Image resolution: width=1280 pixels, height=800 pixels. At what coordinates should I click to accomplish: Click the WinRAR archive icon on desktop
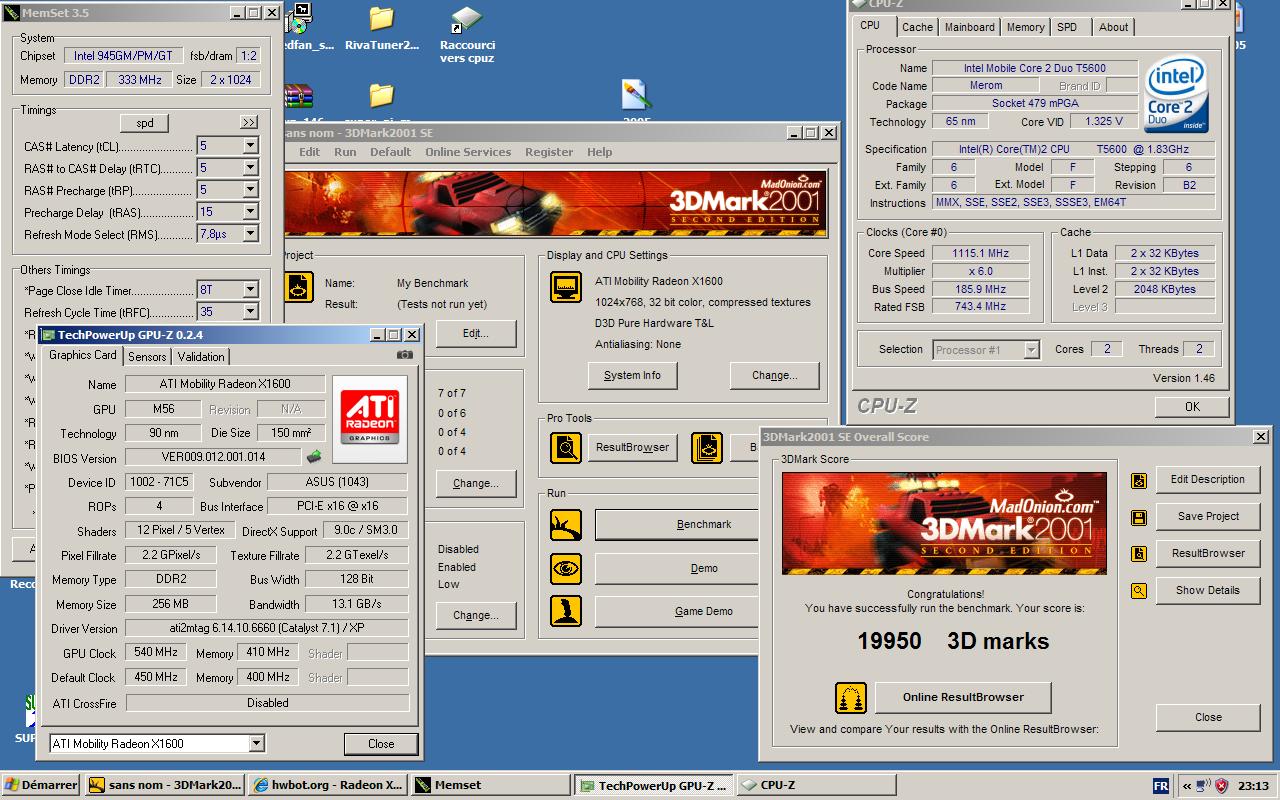pyautogui.click(x=298, y=96)
